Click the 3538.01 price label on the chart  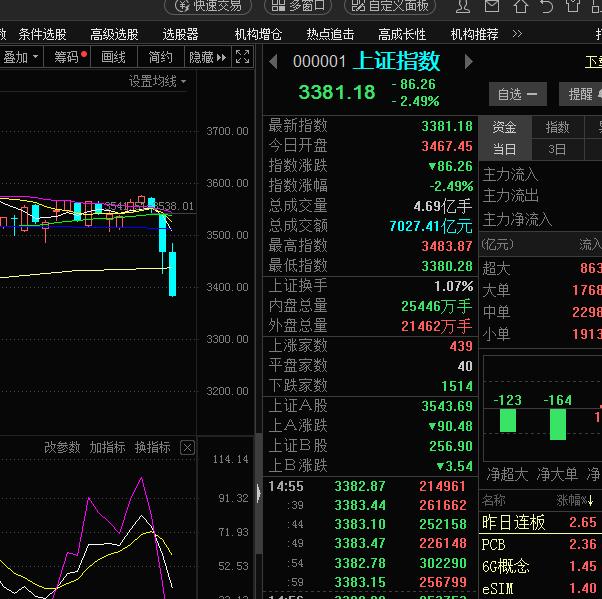point(174,206)
